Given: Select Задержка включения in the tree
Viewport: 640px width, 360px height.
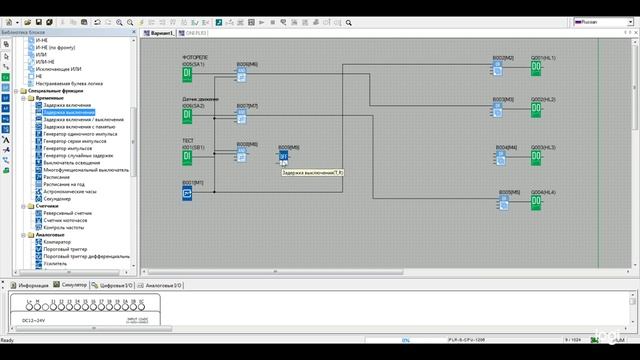Looking at the screenshot, I should [67, 105].
